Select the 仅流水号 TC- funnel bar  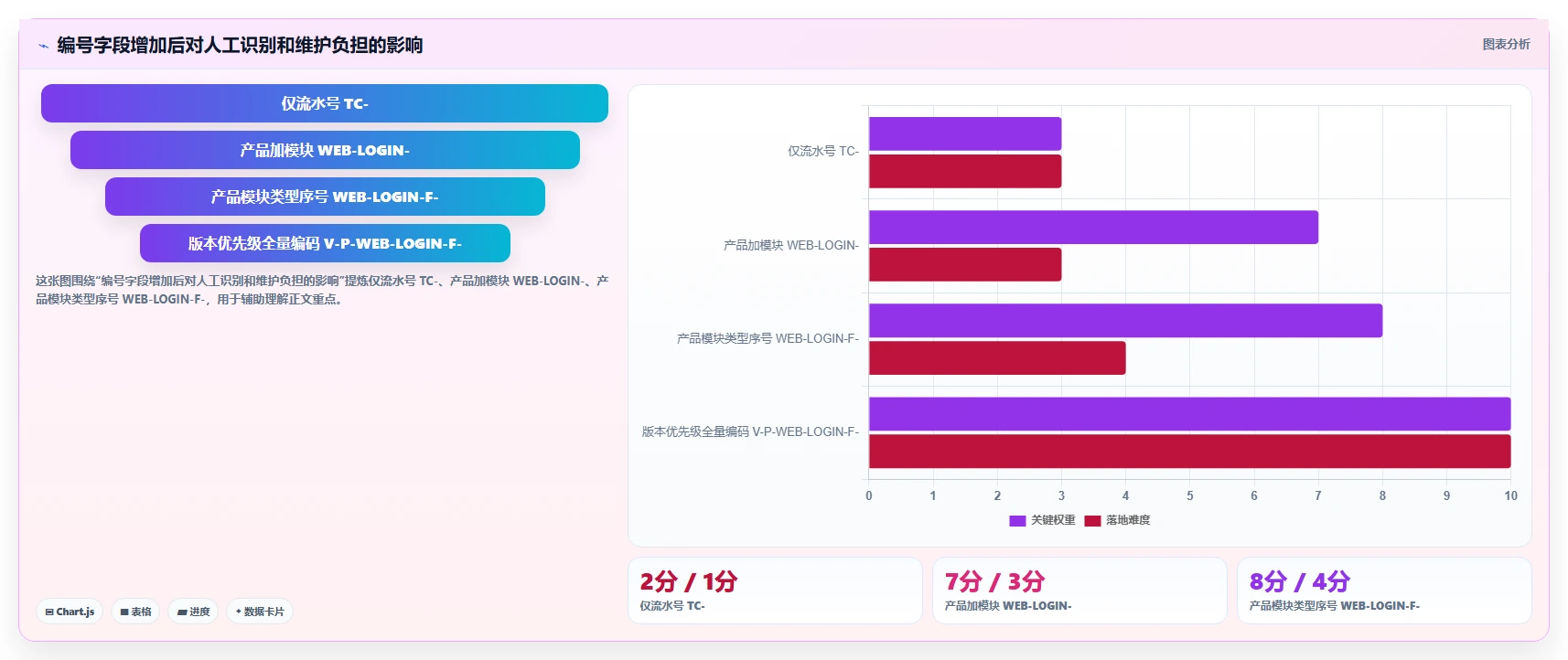[325, 103]
